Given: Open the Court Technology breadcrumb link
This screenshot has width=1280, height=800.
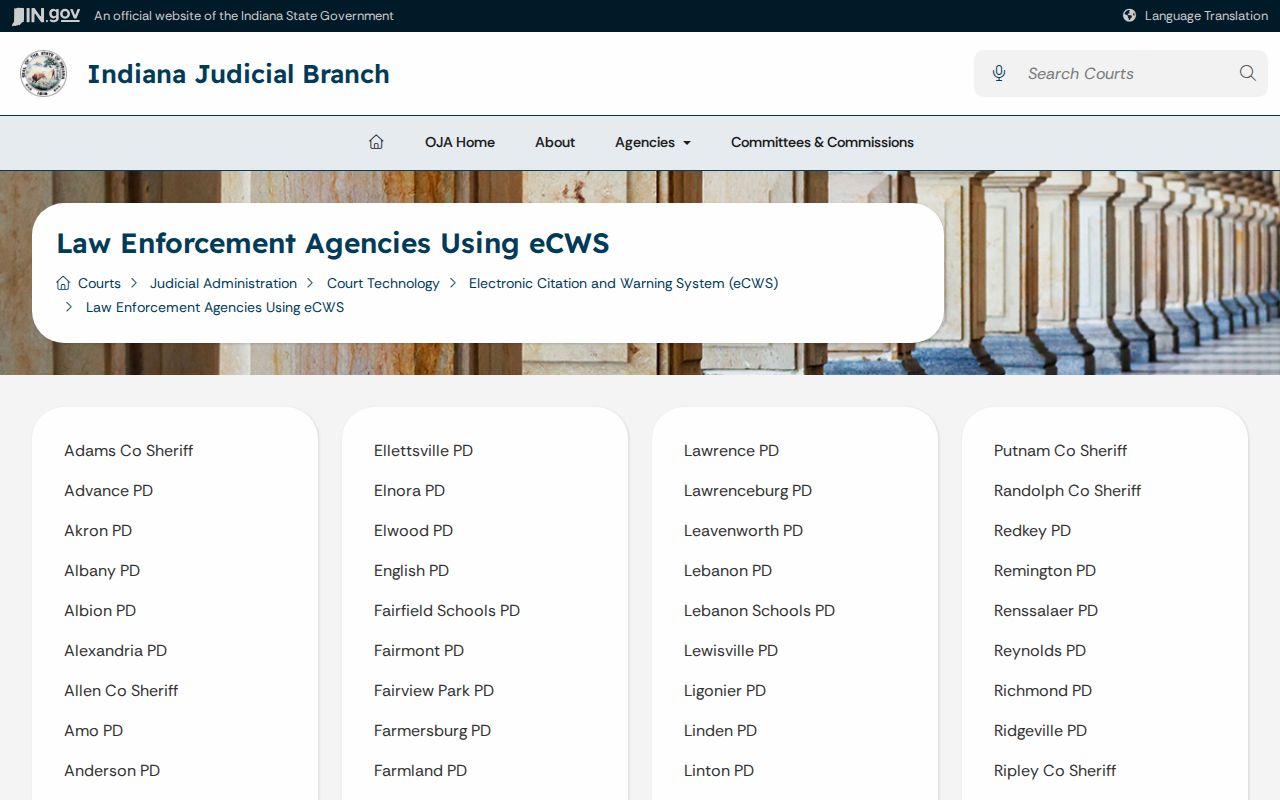Looking at the screenshot, I should (383, 283).
